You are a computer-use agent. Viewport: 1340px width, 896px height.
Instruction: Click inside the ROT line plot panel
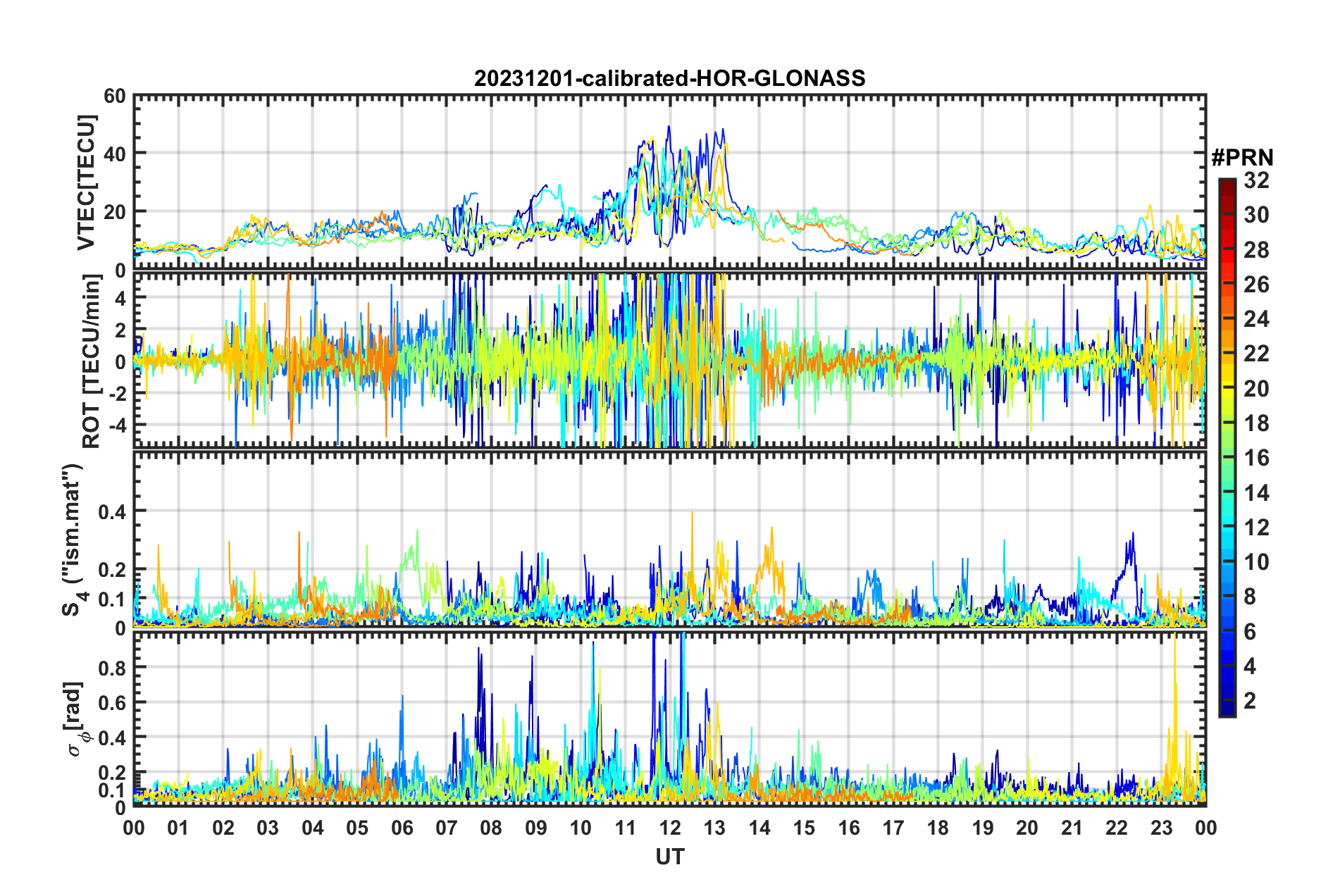click(669, 361)
